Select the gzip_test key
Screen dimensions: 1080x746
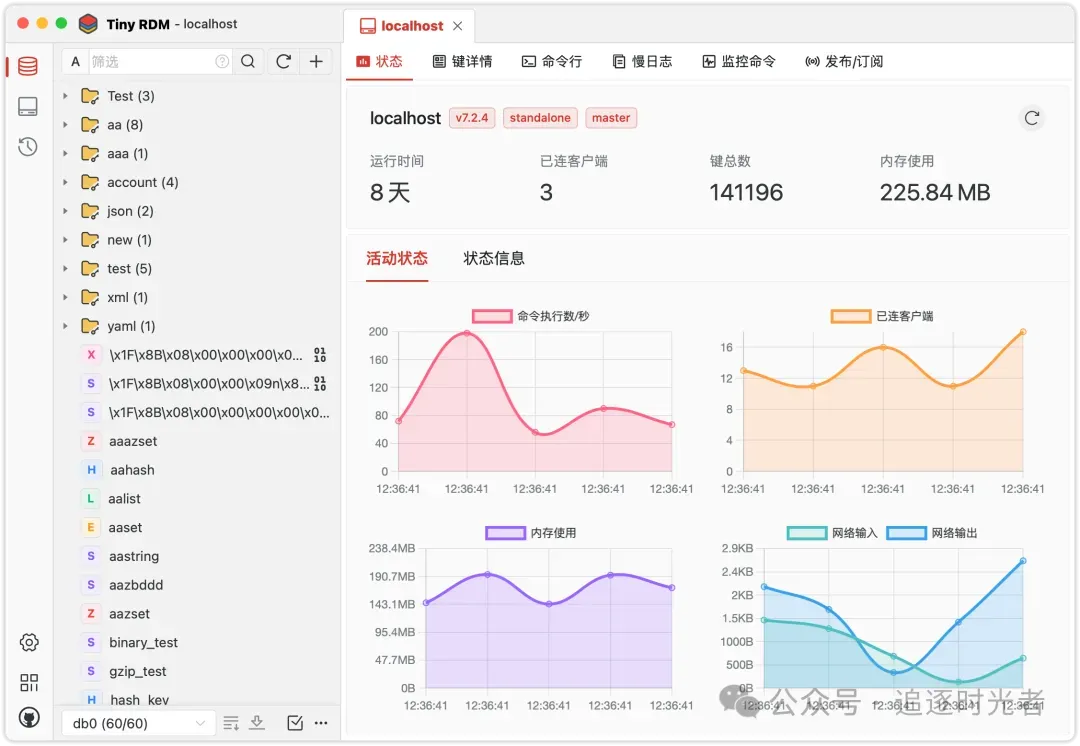138,672
